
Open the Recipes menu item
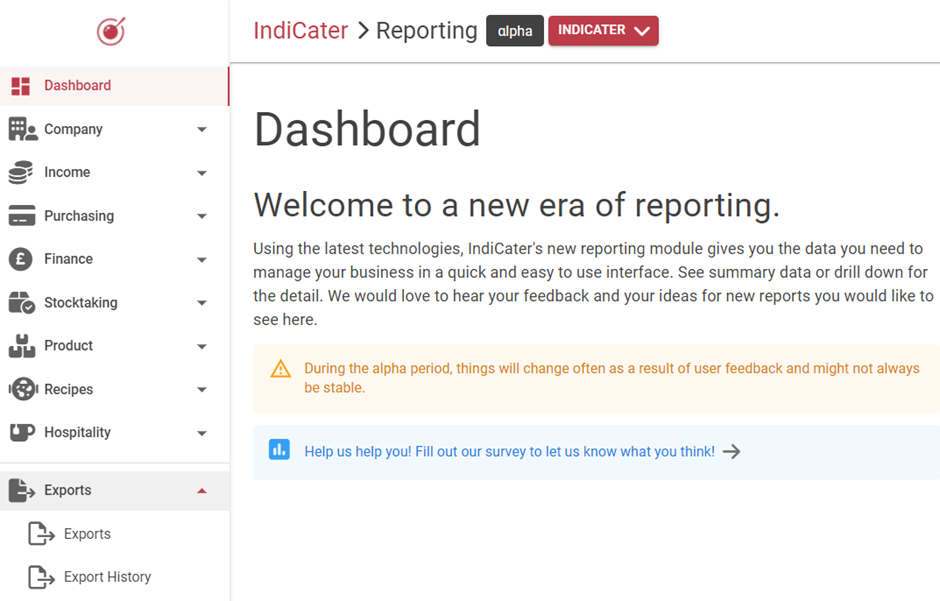(115, 389)
